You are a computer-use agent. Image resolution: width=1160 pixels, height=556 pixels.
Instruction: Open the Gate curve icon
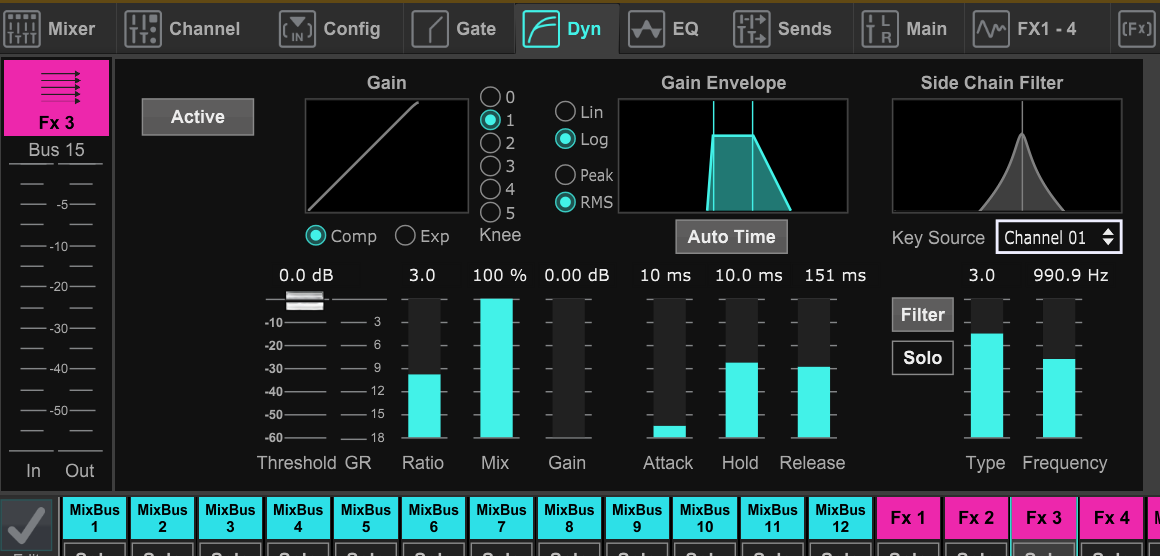tap(430, 29)
